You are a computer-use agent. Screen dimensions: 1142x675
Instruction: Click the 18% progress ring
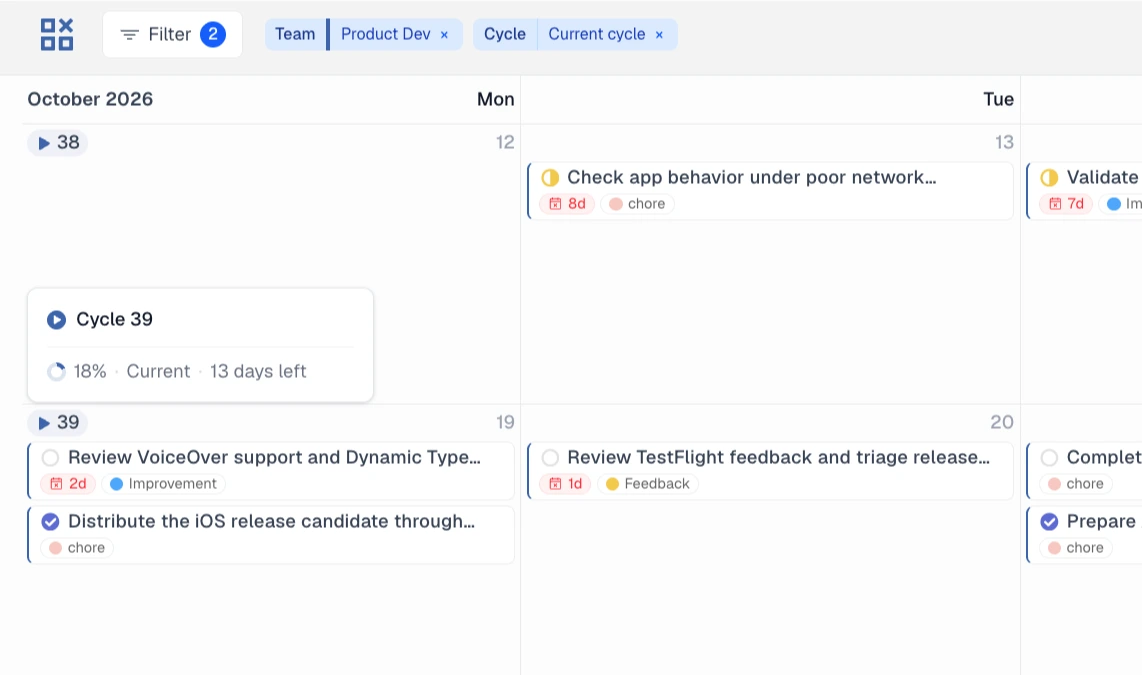[56, 371]
